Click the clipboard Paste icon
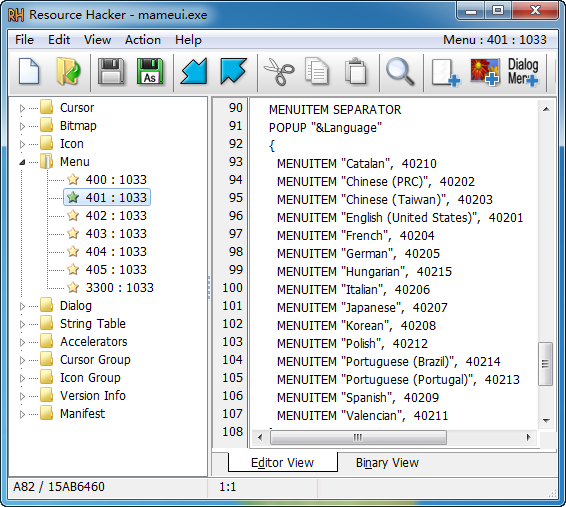Image resolution: width=566 pixels, height=507 pixels. coord(356,71)
